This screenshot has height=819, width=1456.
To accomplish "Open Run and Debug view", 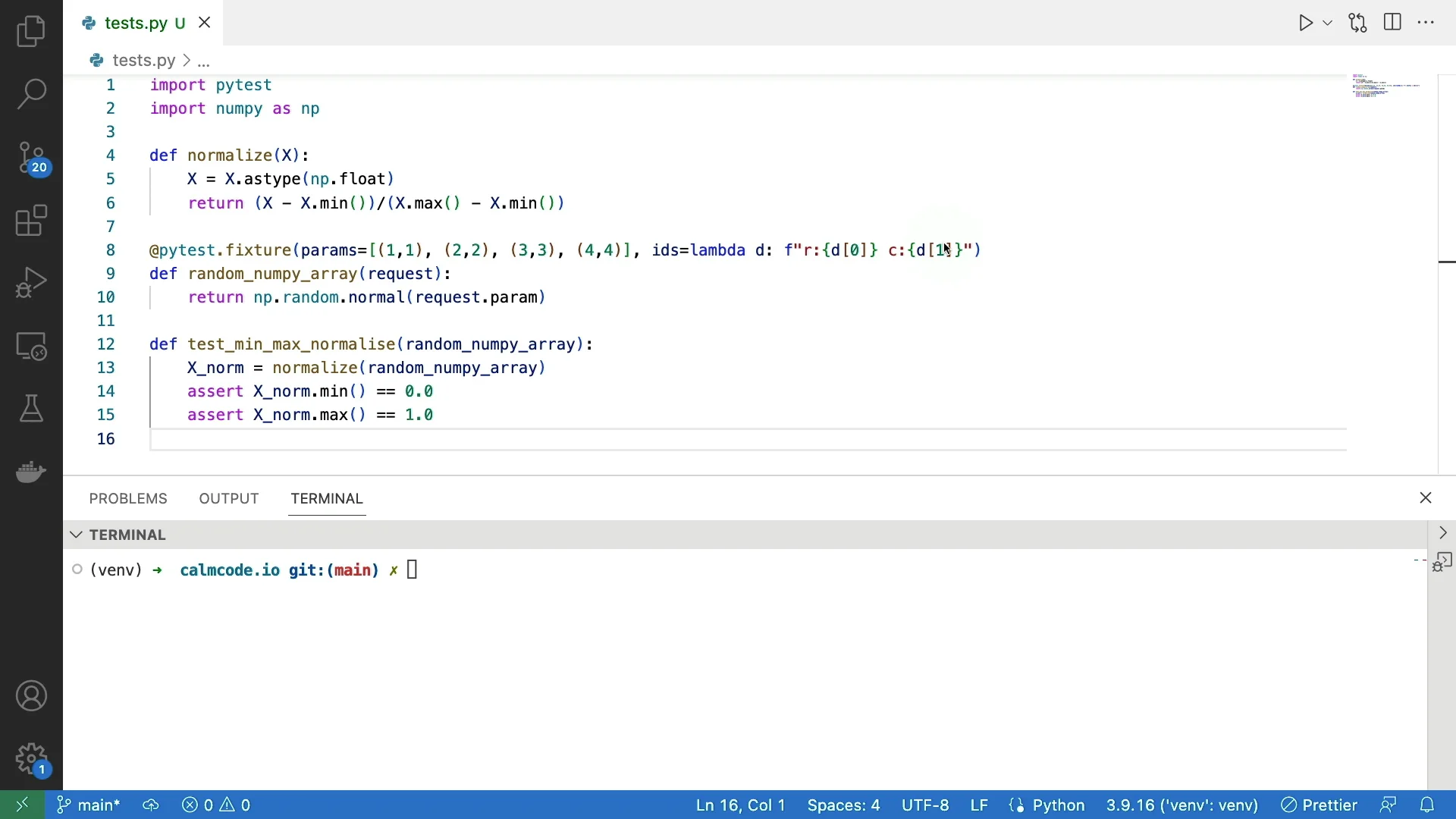I will click(31, 283).
